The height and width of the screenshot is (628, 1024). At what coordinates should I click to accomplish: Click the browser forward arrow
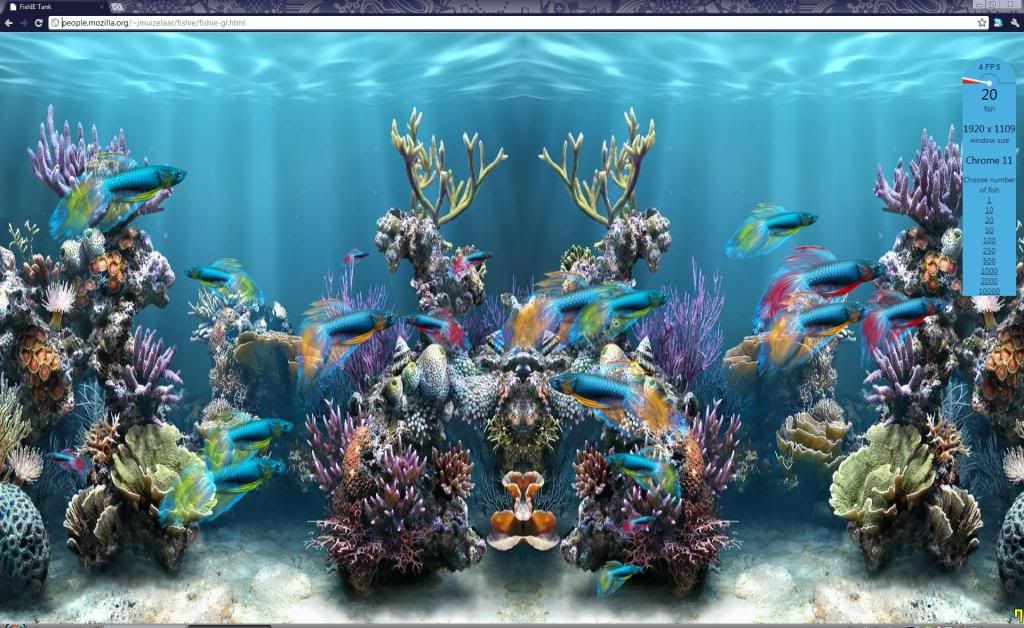coord(23,22)
